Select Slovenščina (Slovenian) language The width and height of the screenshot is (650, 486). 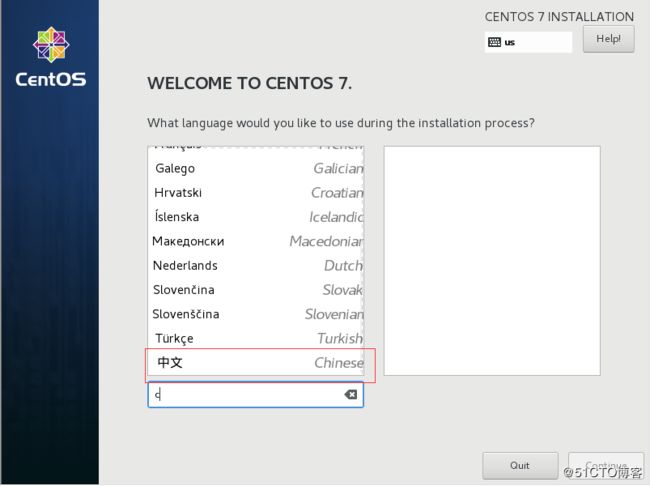point(256,314)
